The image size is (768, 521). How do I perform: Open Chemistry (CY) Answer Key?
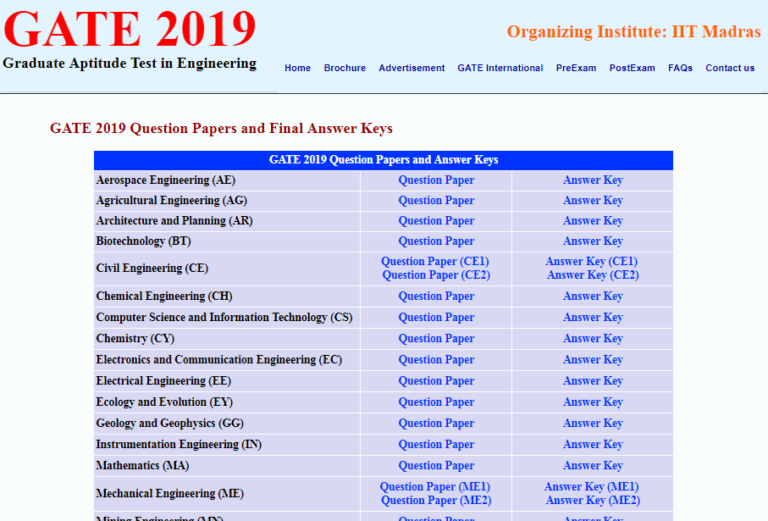[x=593, y=338]
